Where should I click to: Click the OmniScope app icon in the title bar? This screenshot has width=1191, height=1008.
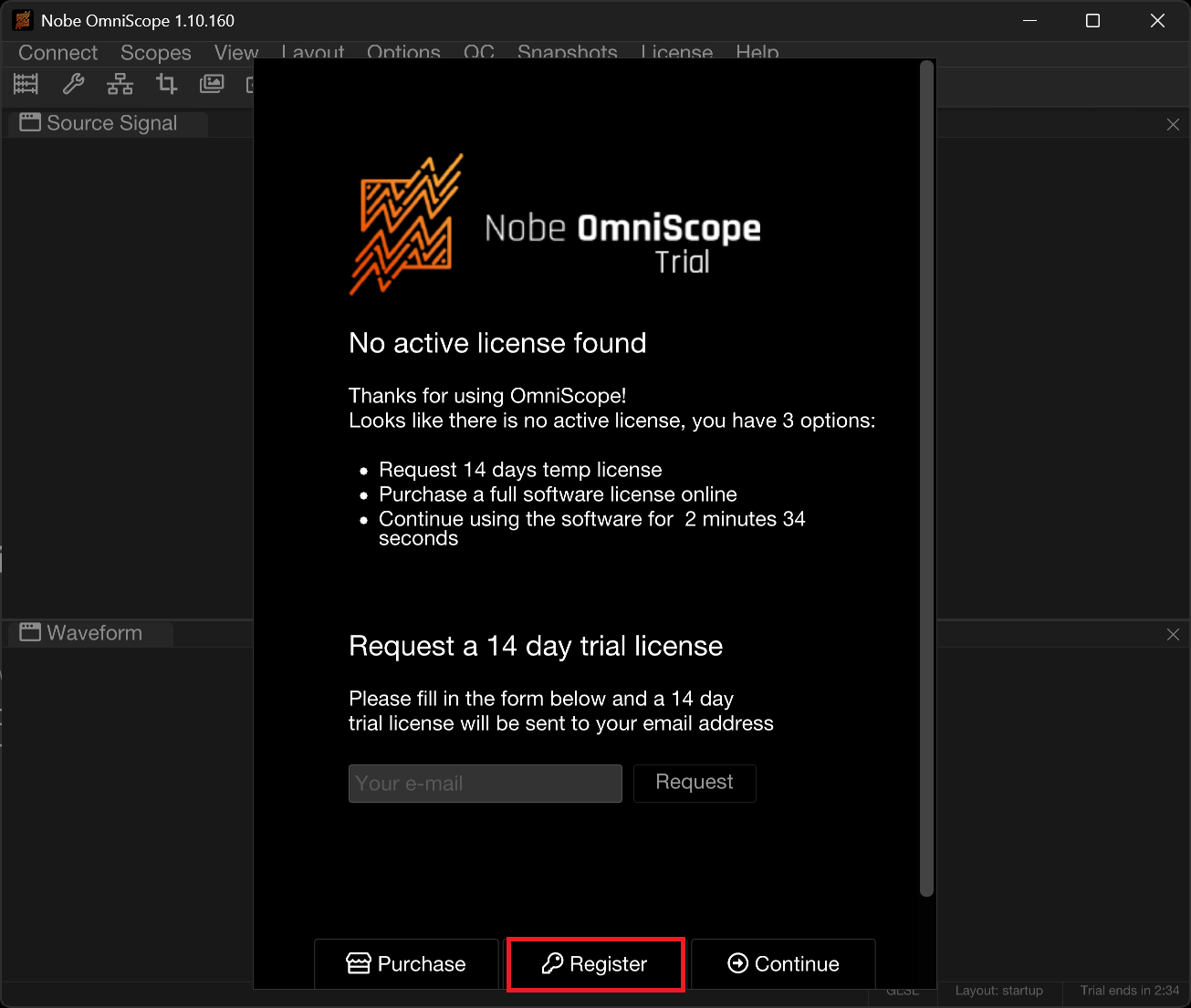(x=22, y=20)
